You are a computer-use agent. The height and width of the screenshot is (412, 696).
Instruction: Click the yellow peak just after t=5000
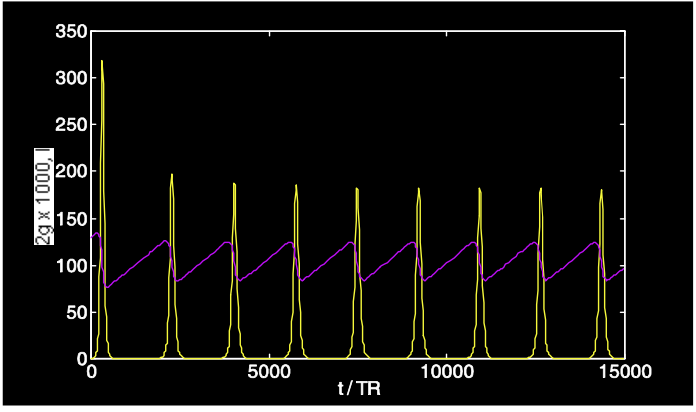click(x=296, y=185)
